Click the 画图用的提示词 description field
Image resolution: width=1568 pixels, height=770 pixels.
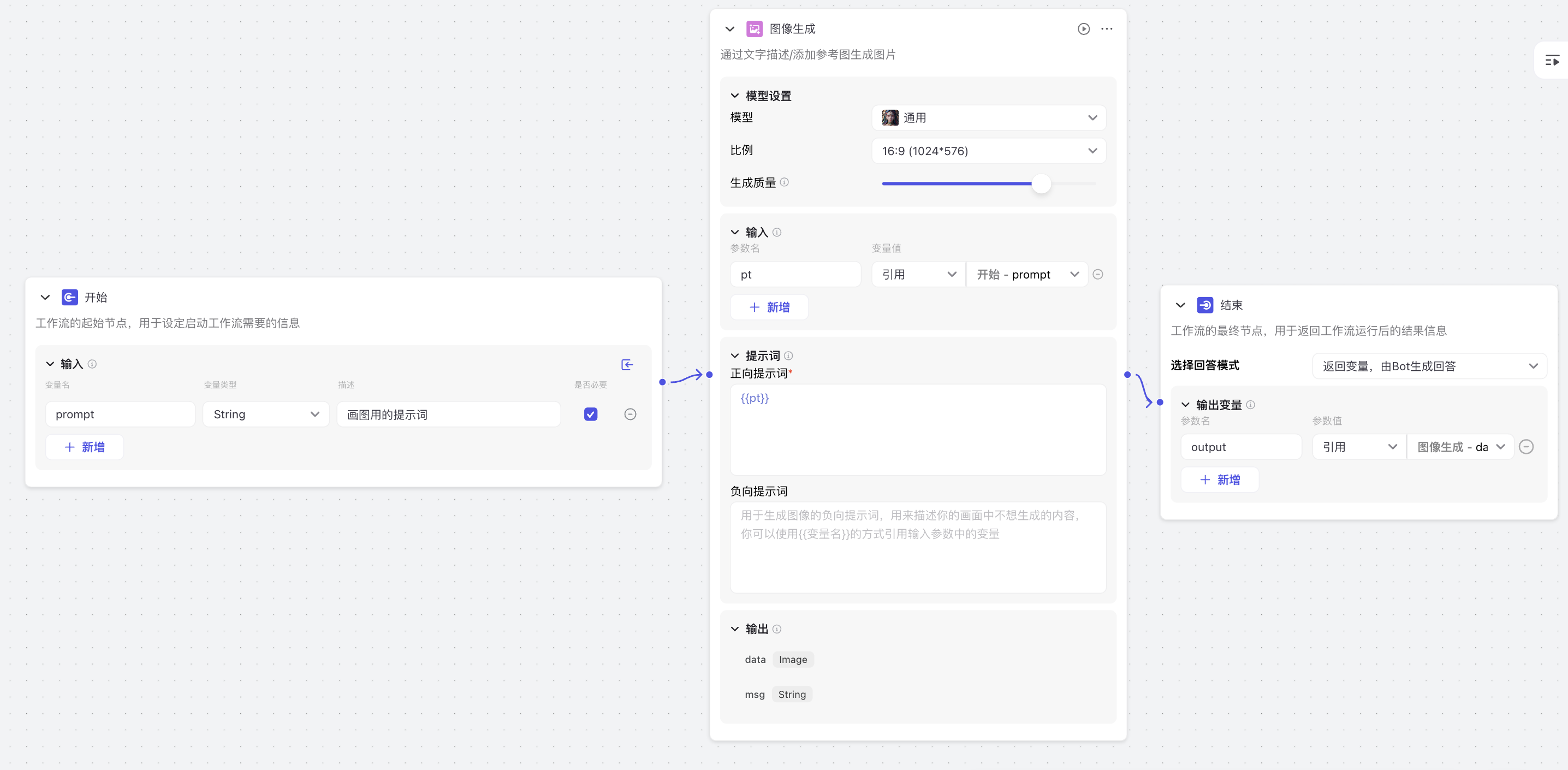coord(449,414)
